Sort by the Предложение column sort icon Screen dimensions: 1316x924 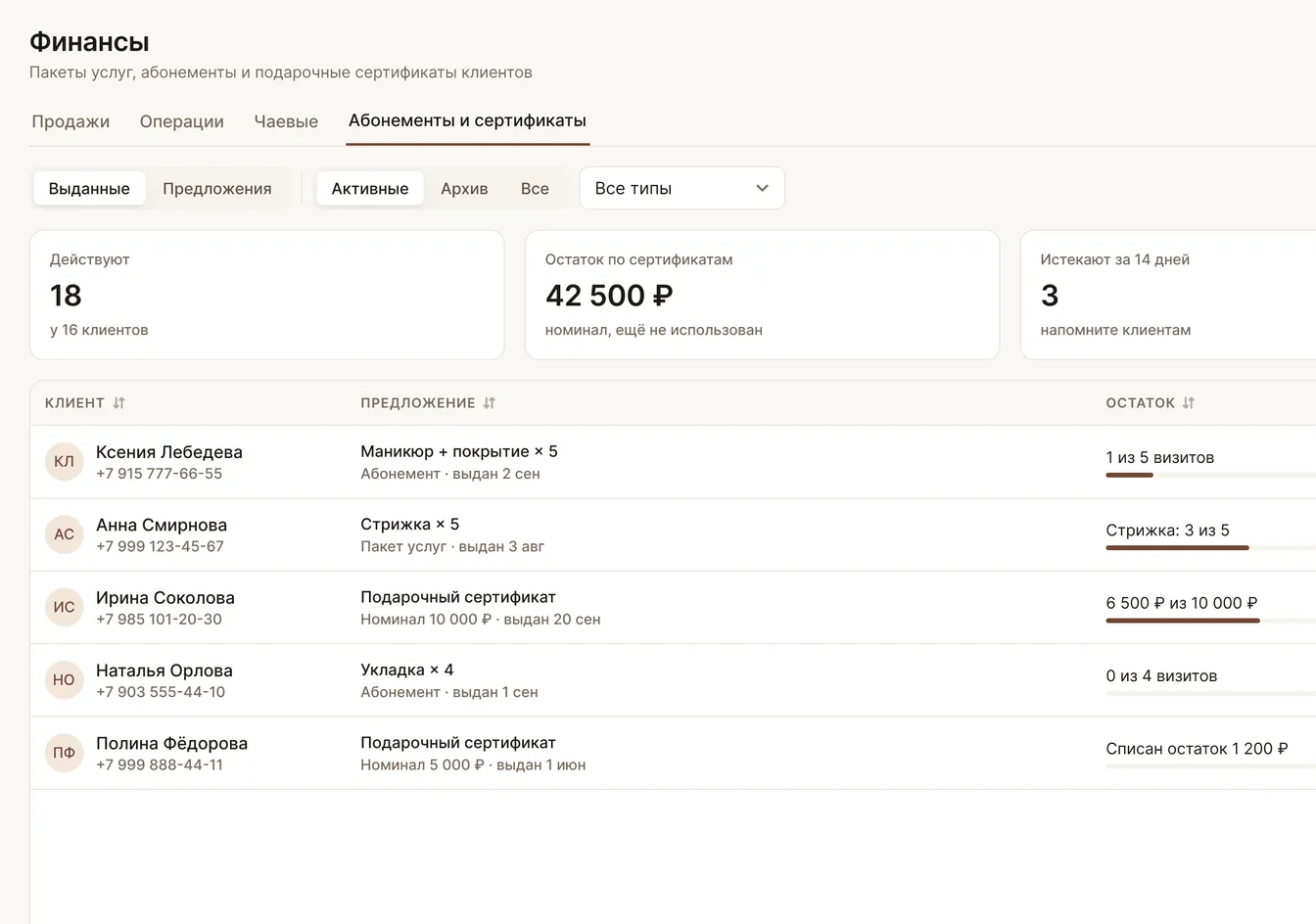(490, 403)
